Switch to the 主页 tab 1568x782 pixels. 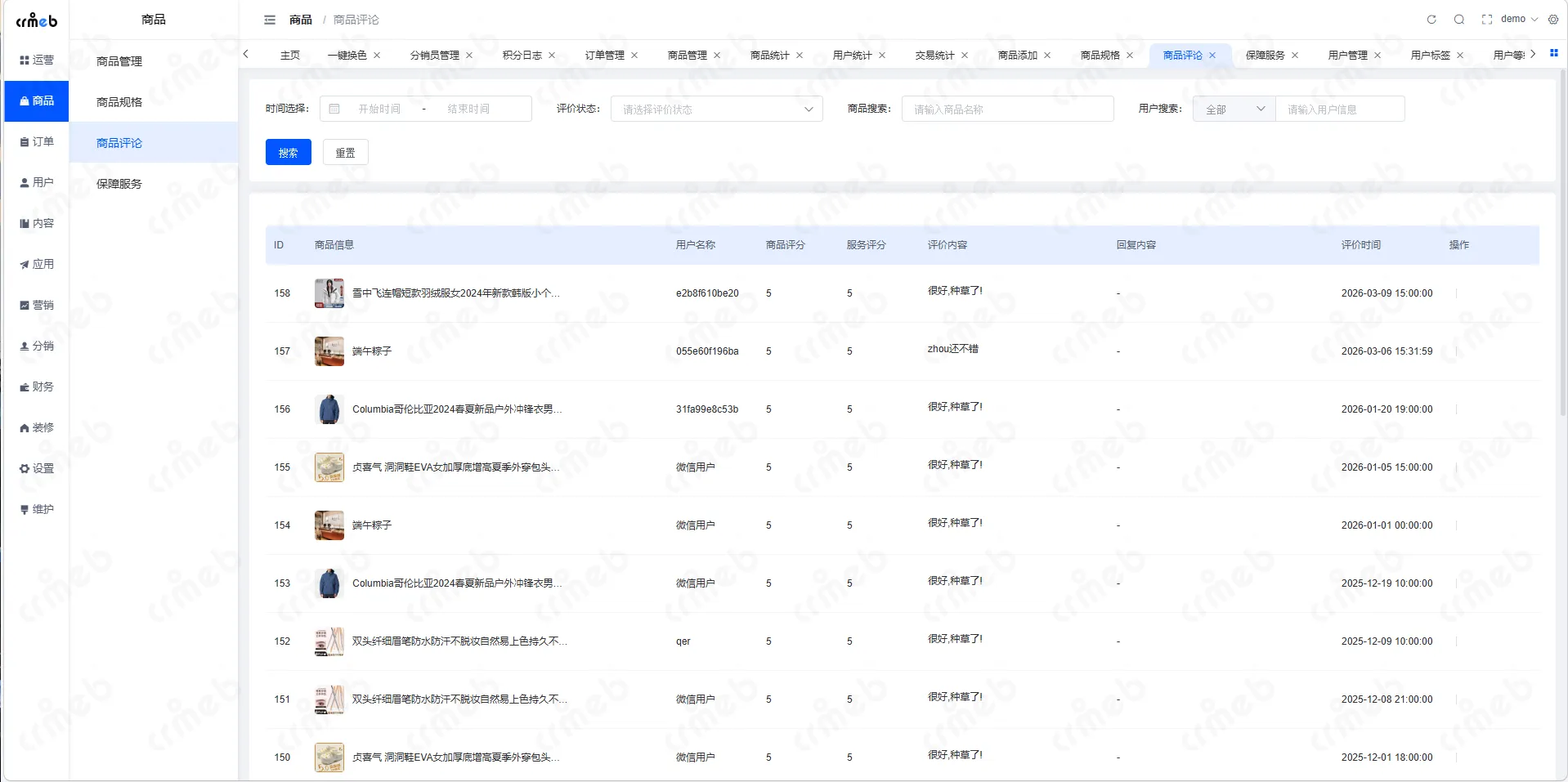click(290, 56)
